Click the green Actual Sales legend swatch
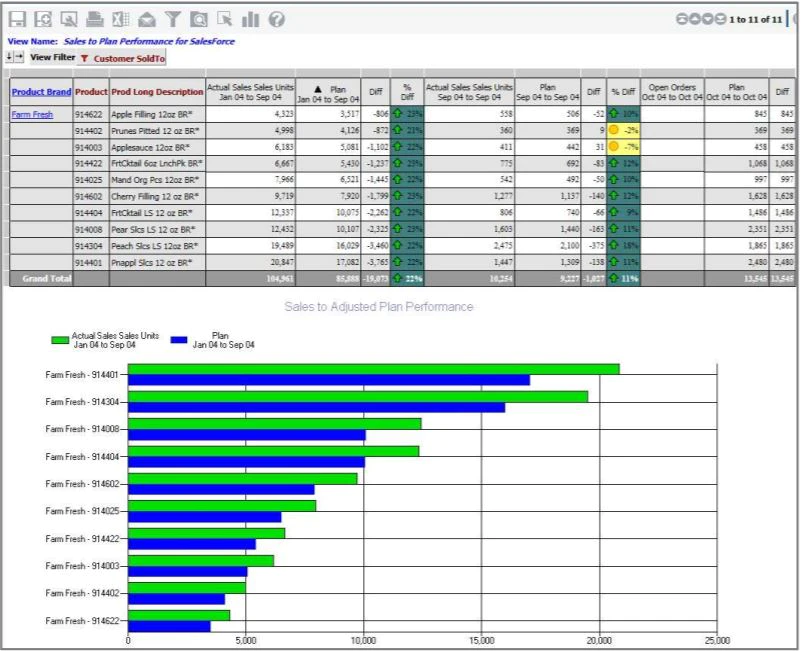The image size is (801, 651). (x=60, y=340)
